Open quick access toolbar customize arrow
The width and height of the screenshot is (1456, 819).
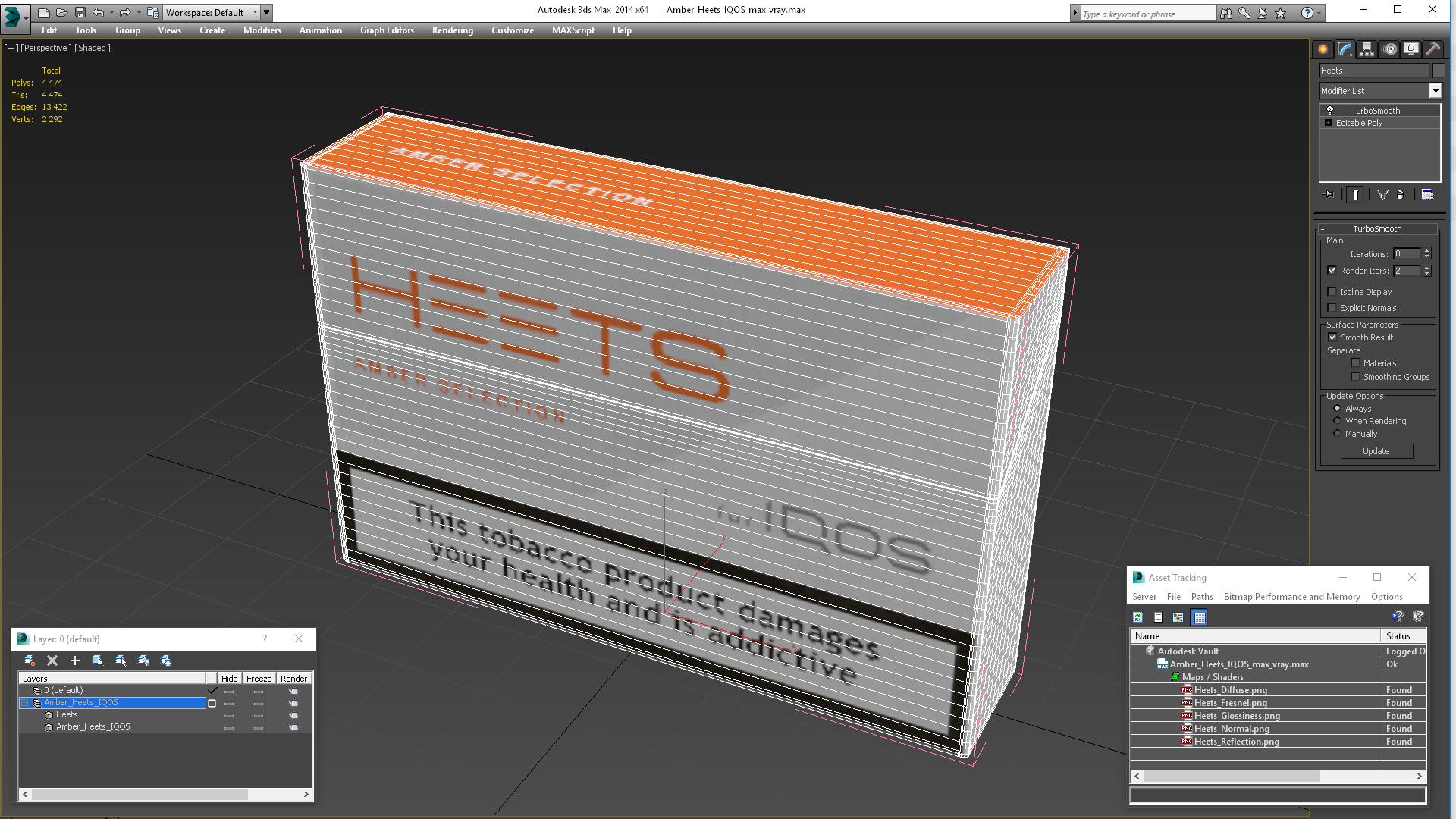coord(267,13)
